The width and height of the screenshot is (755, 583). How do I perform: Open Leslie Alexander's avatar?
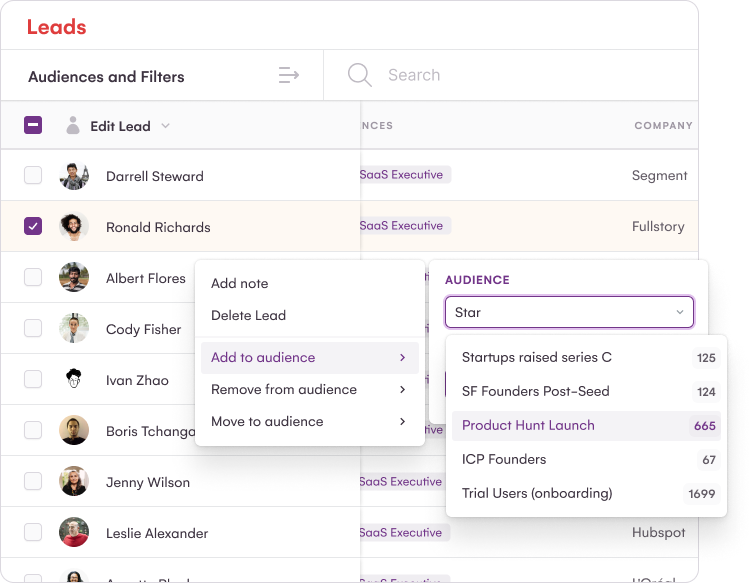pos(74,532)
